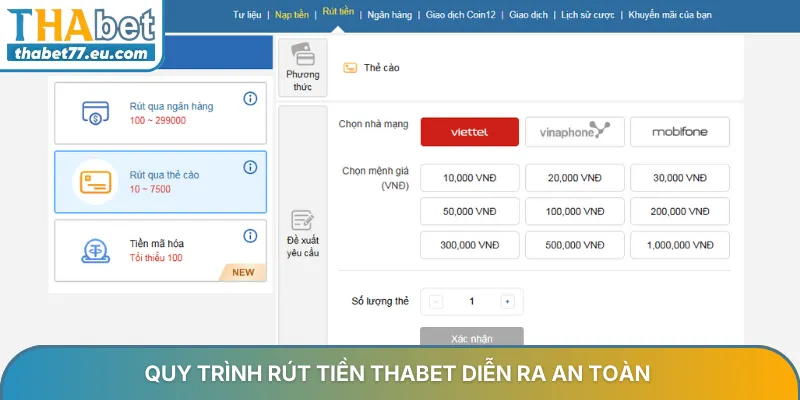
Task: Click the info icon on Rút qua thẻ cào
Action: tap(250, 167)
